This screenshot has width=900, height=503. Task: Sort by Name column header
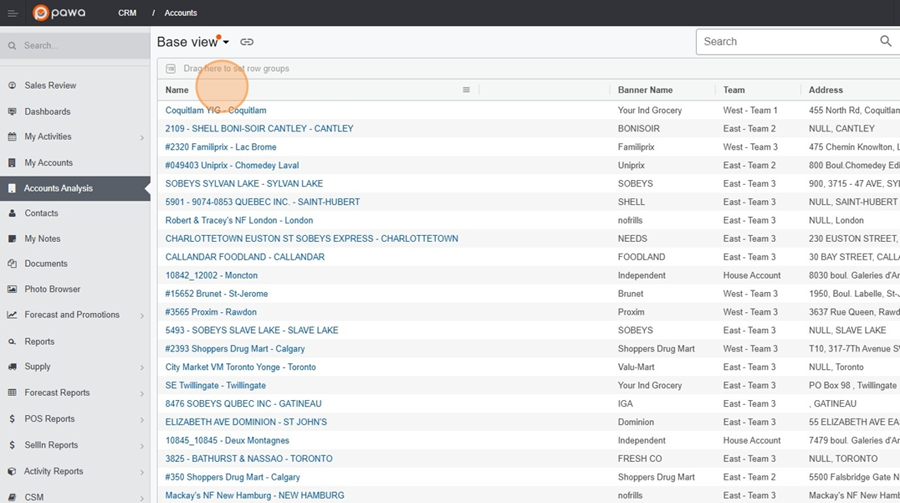[x=177, y=90]
